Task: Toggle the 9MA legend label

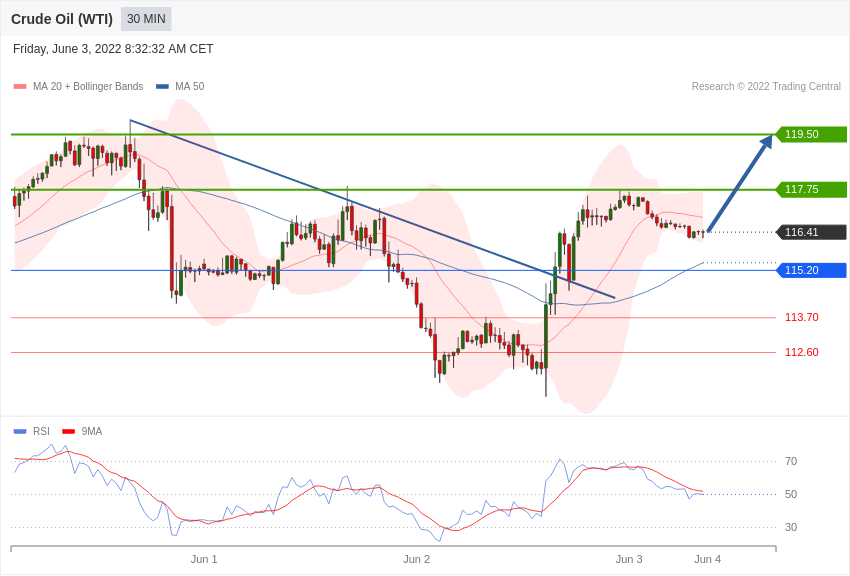Action: tap(92, 432)
